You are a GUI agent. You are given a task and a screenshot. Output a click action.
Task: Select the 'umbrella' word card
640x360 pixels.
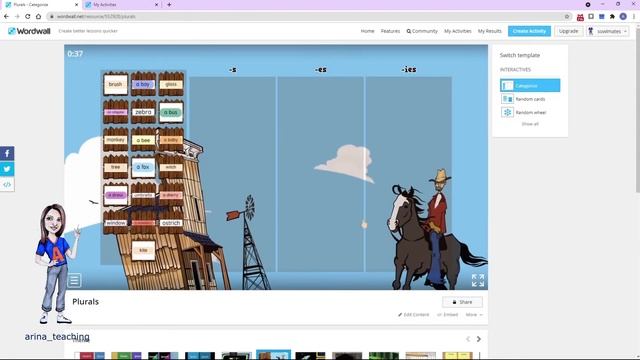coord(143,195)
